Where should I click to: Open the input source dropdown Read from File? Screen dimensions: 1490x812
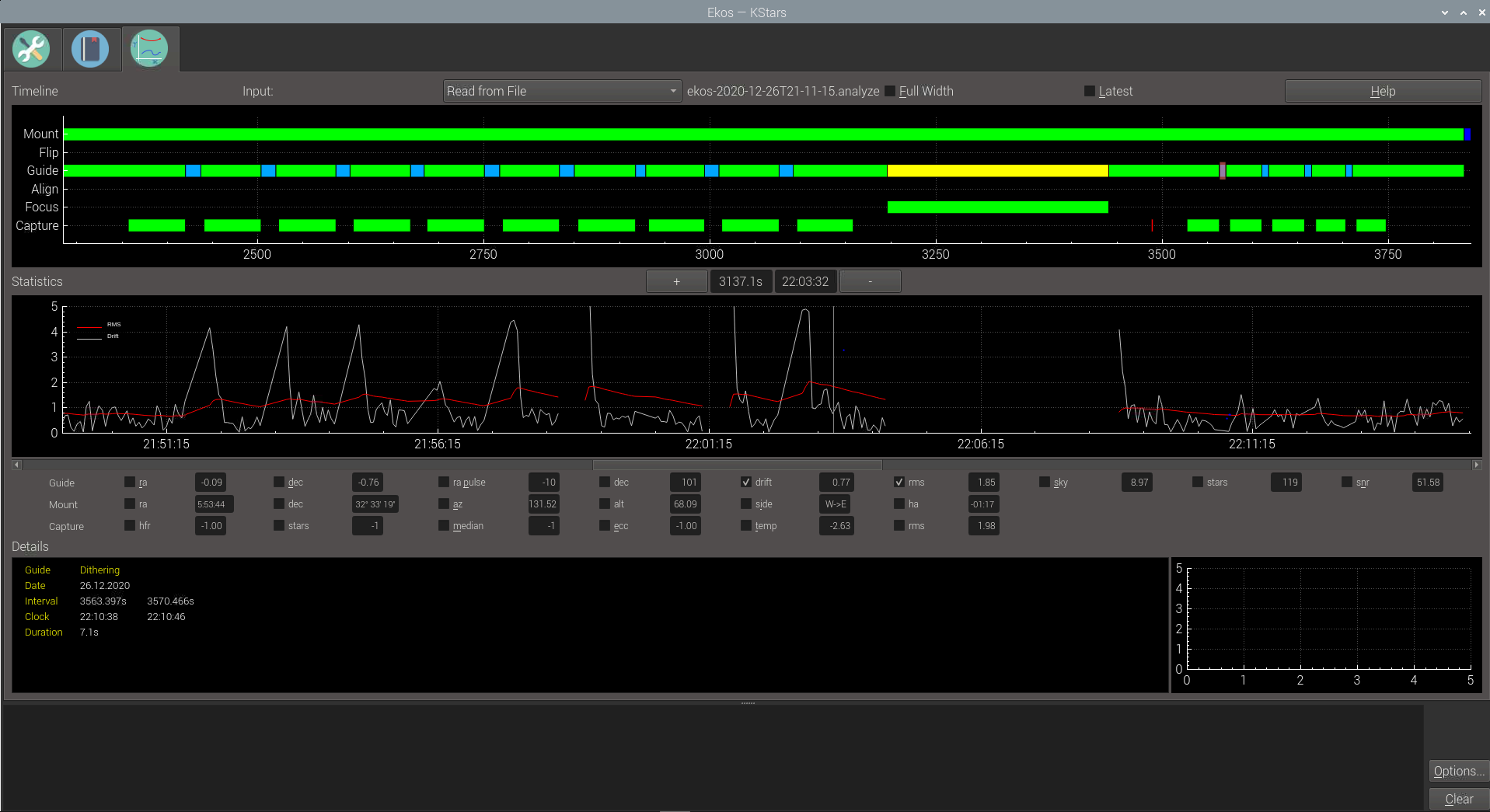point(562,91)
